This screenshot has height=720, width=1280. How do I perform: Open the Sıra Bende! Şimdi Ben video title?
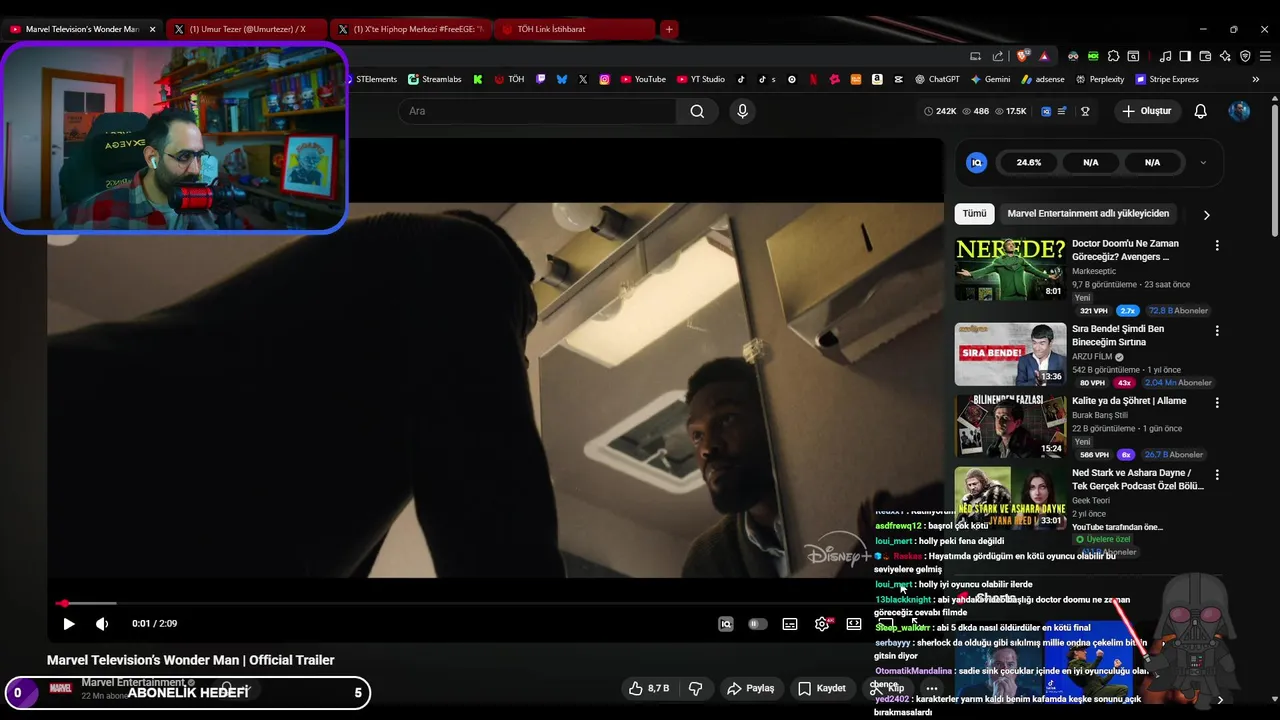click(x=1118, y=335)
